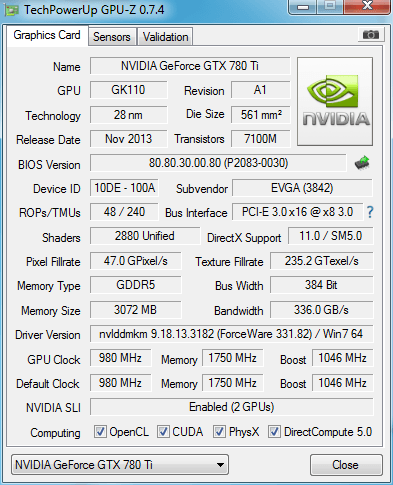
Task: Click the camera screenshot icon
Action: pyautogui.click(x=371, y=34)
